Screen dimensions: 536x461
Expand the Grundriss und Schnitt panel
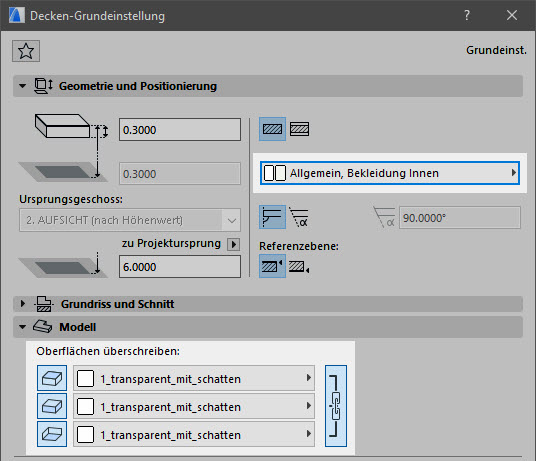pyautogui.click(x=23, y=303)
